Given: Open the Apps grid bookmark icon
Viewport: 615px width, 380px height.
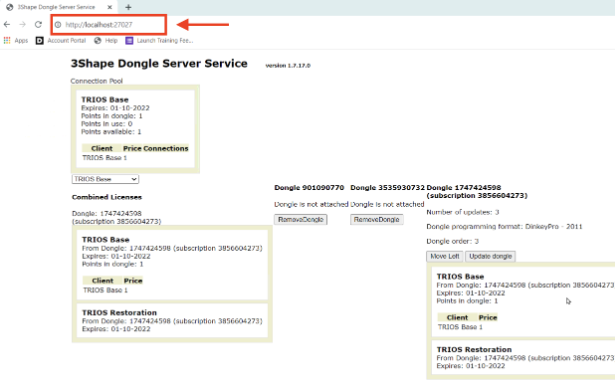Looking at the screenshot, I should (7, 40).
